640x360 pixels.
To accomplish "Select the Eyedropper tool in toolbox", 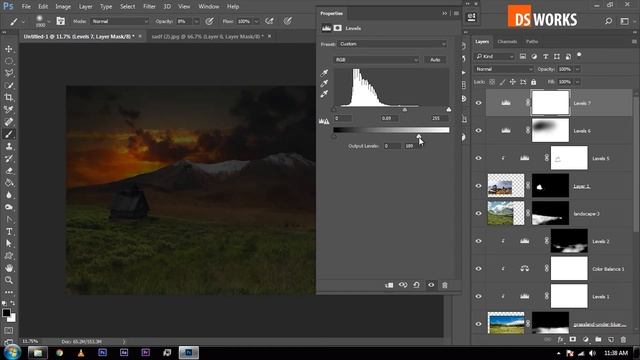I will (9, 109).
